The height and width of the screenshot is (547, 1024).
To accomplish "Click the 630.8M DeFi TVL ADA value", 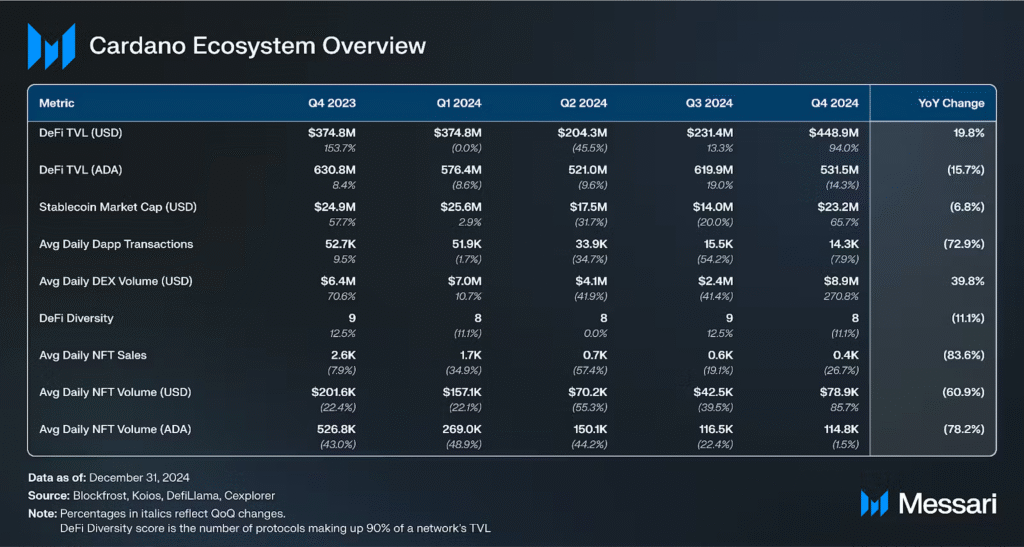I will point(335,170).
